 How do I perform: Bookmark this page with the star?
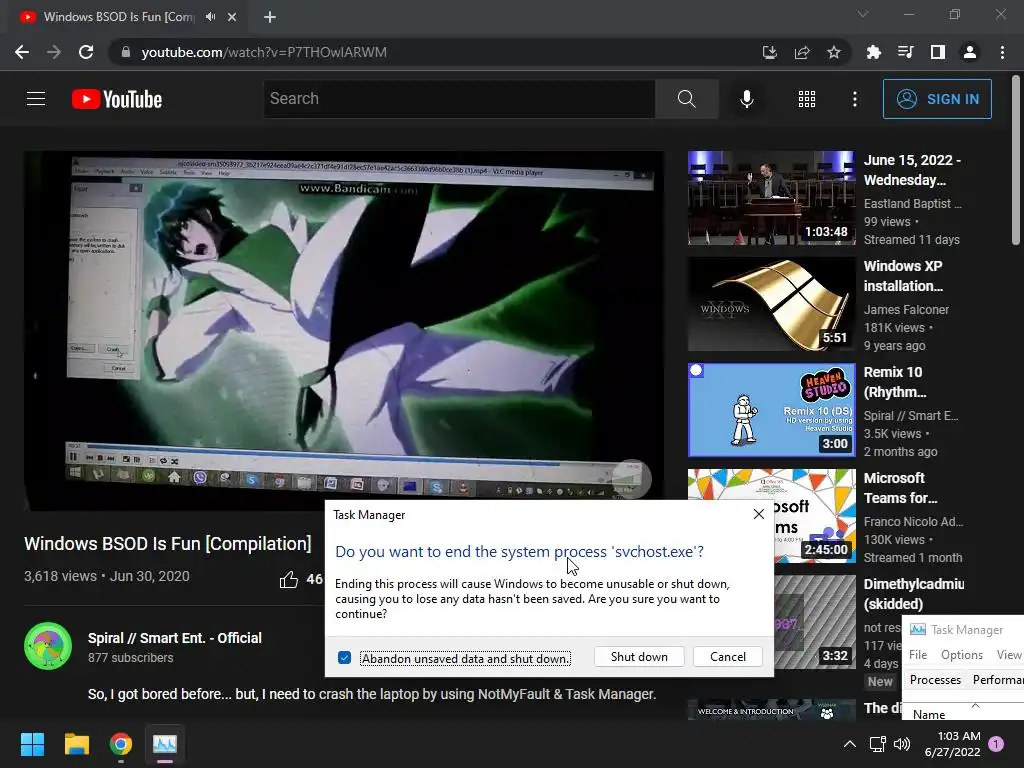834,52
